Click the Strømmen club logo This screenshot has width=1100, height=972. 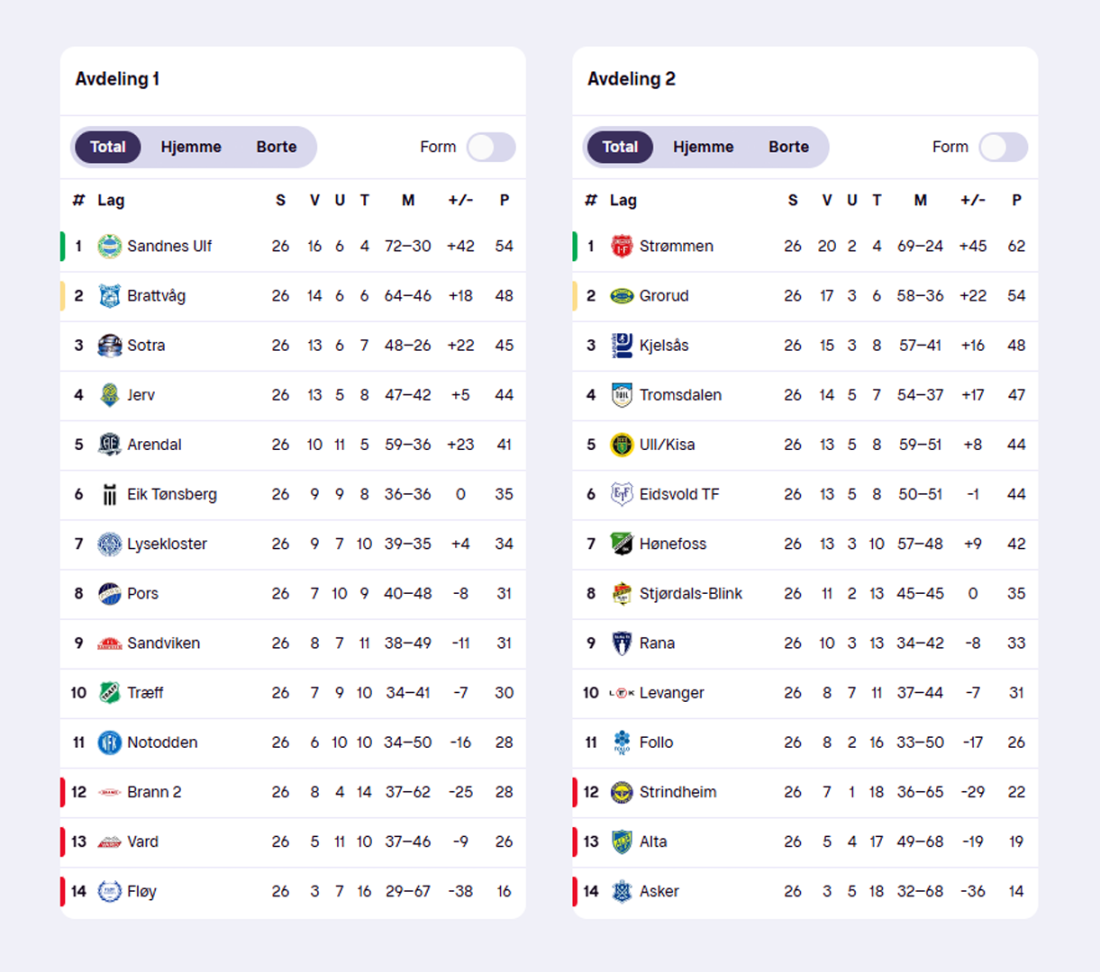[x=622, y=246]
